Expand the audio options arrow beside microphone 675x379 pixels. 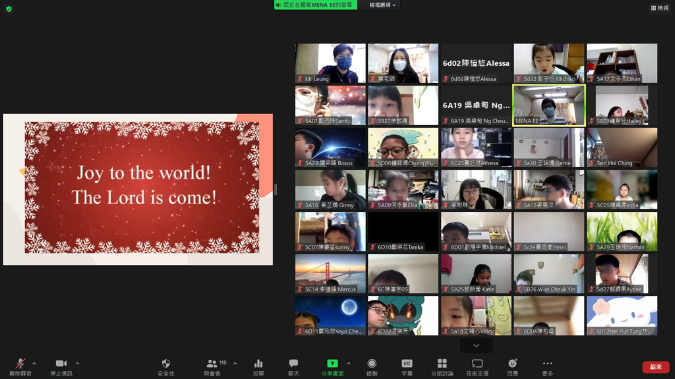click(x=34, y=363)
